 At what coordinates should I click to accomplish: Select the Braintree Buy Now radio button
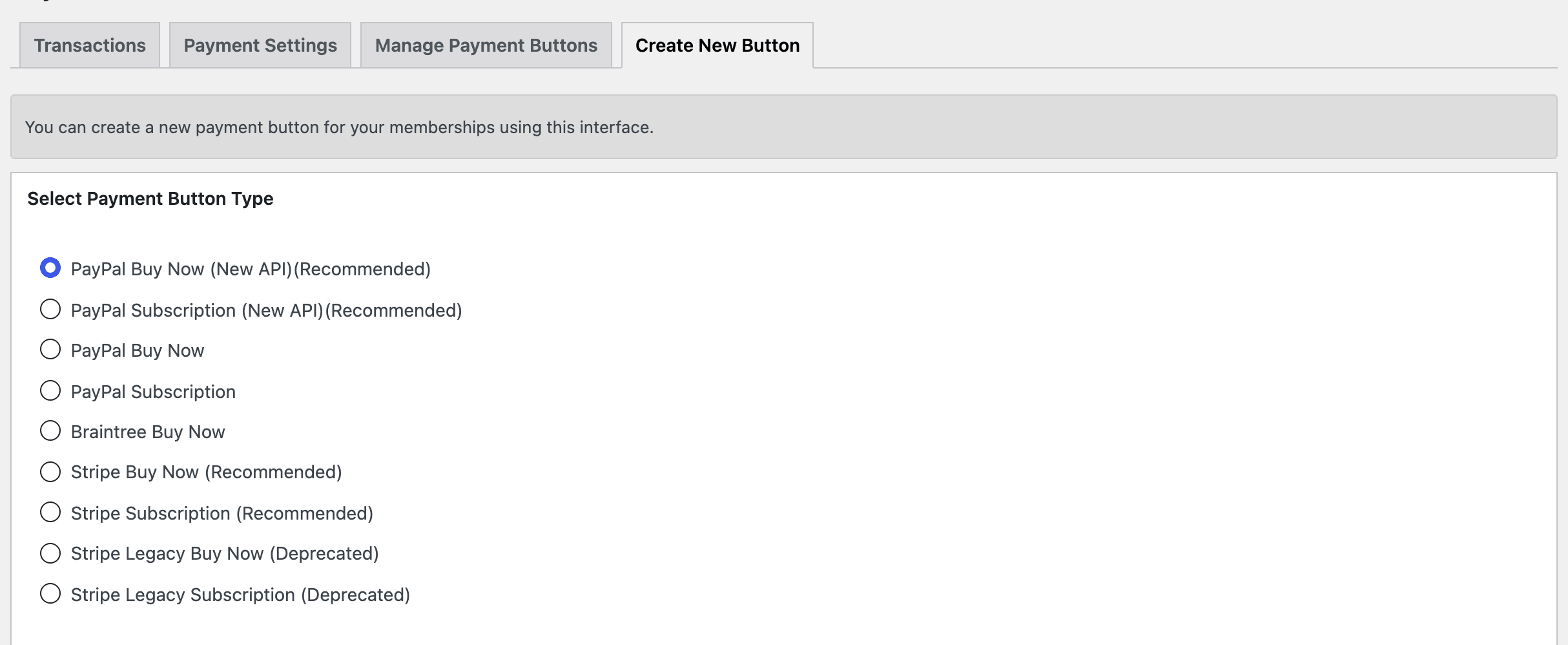[x=50, y=431]
